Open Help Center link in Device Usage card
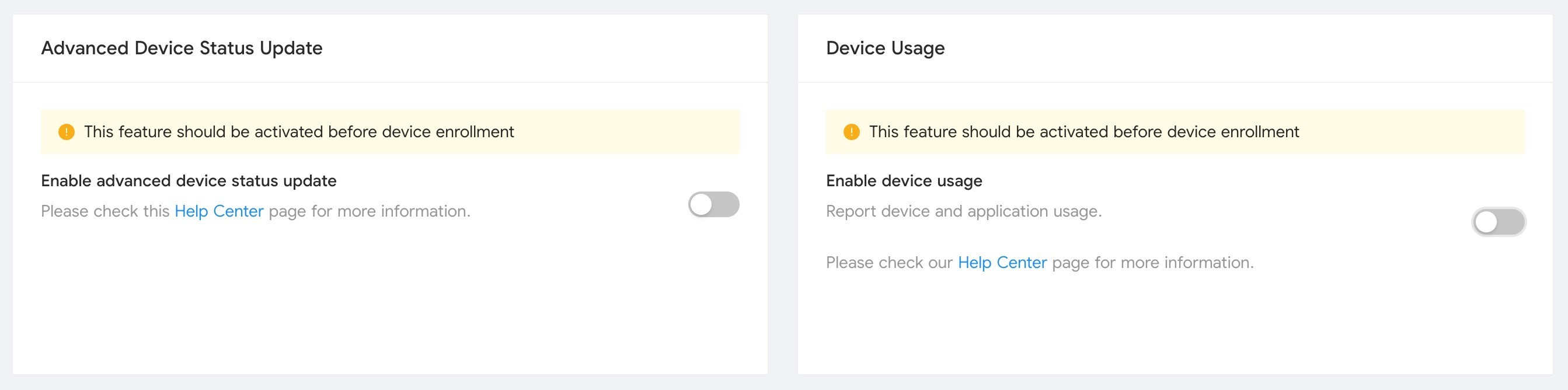 [1002, 262]
